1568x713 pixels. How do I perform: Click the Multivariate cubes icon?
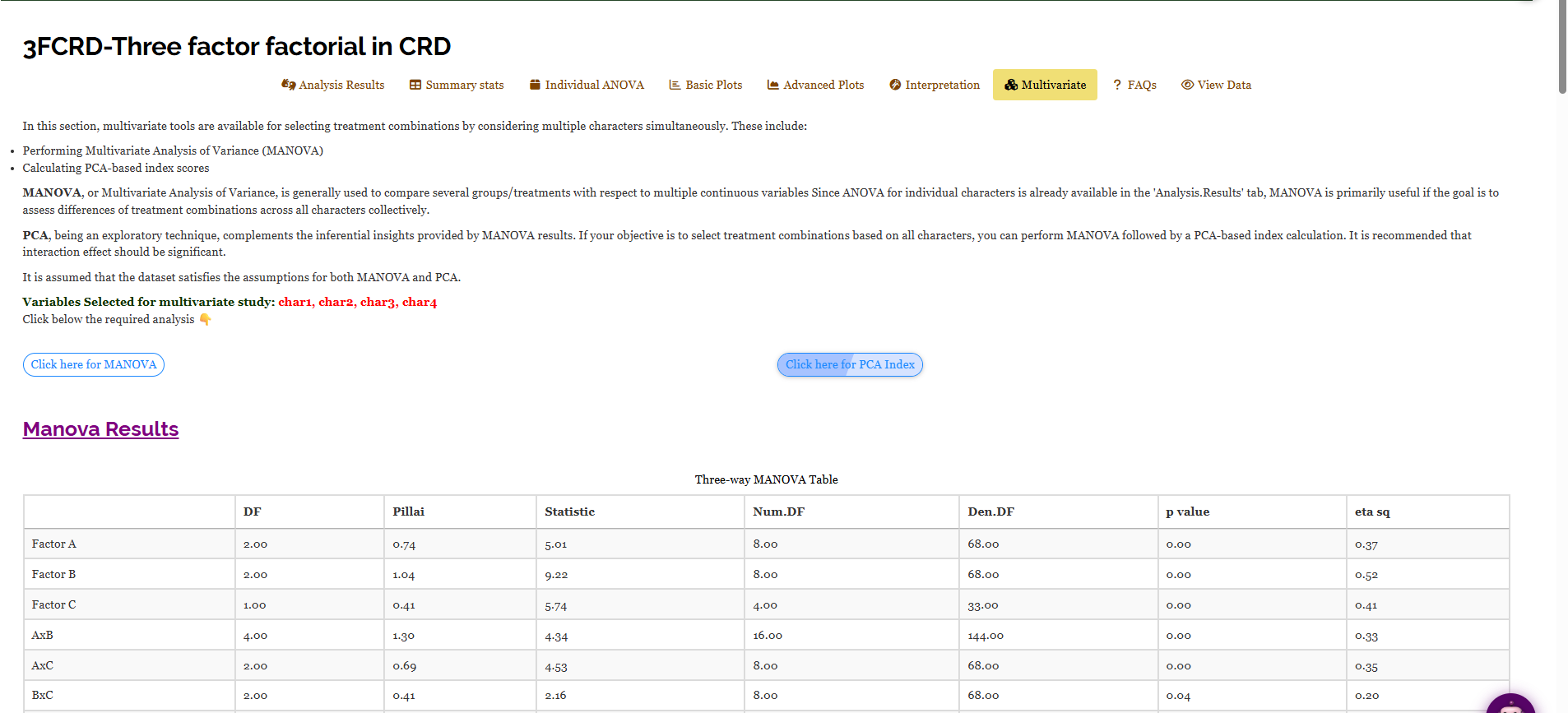click(1011, 85)
